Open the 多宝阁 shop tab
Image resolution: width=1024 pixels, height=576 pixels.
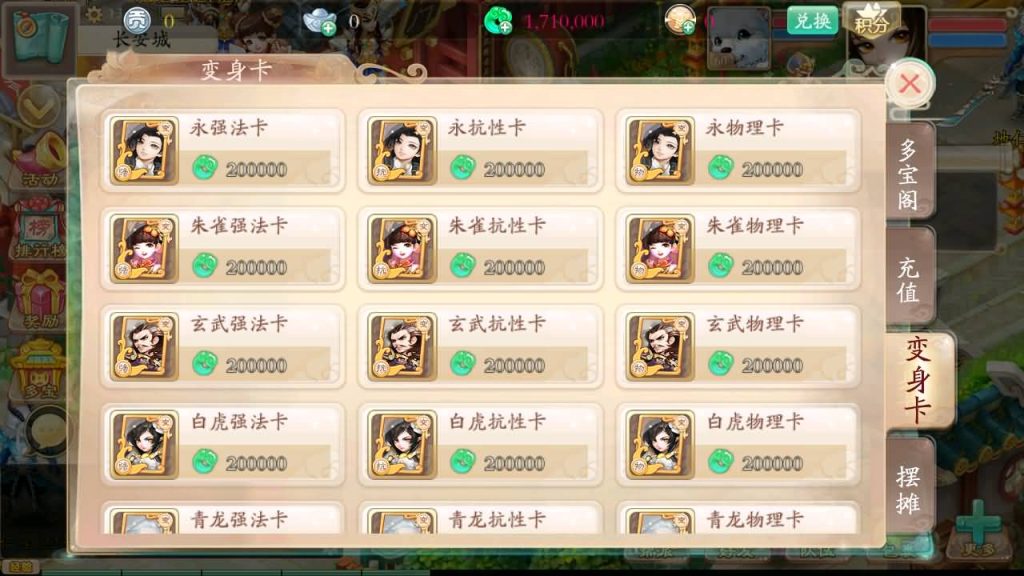909,173
